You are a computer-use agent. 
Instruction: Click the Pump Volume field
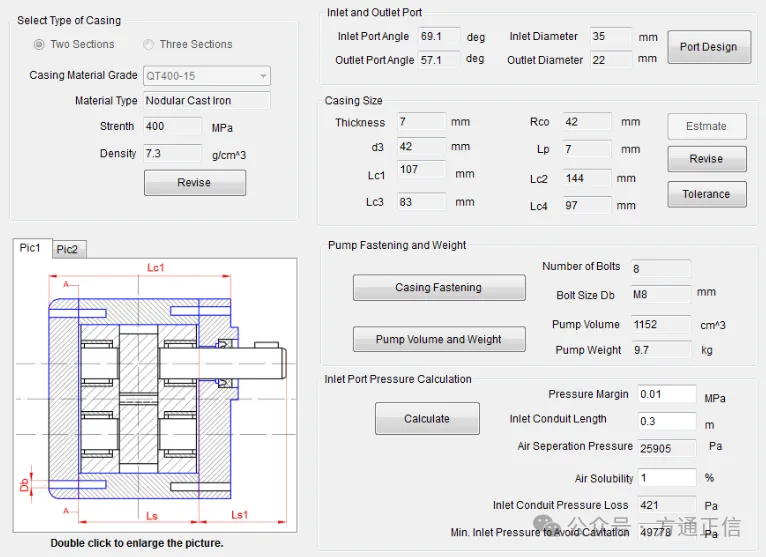click(x=661, y=324)
